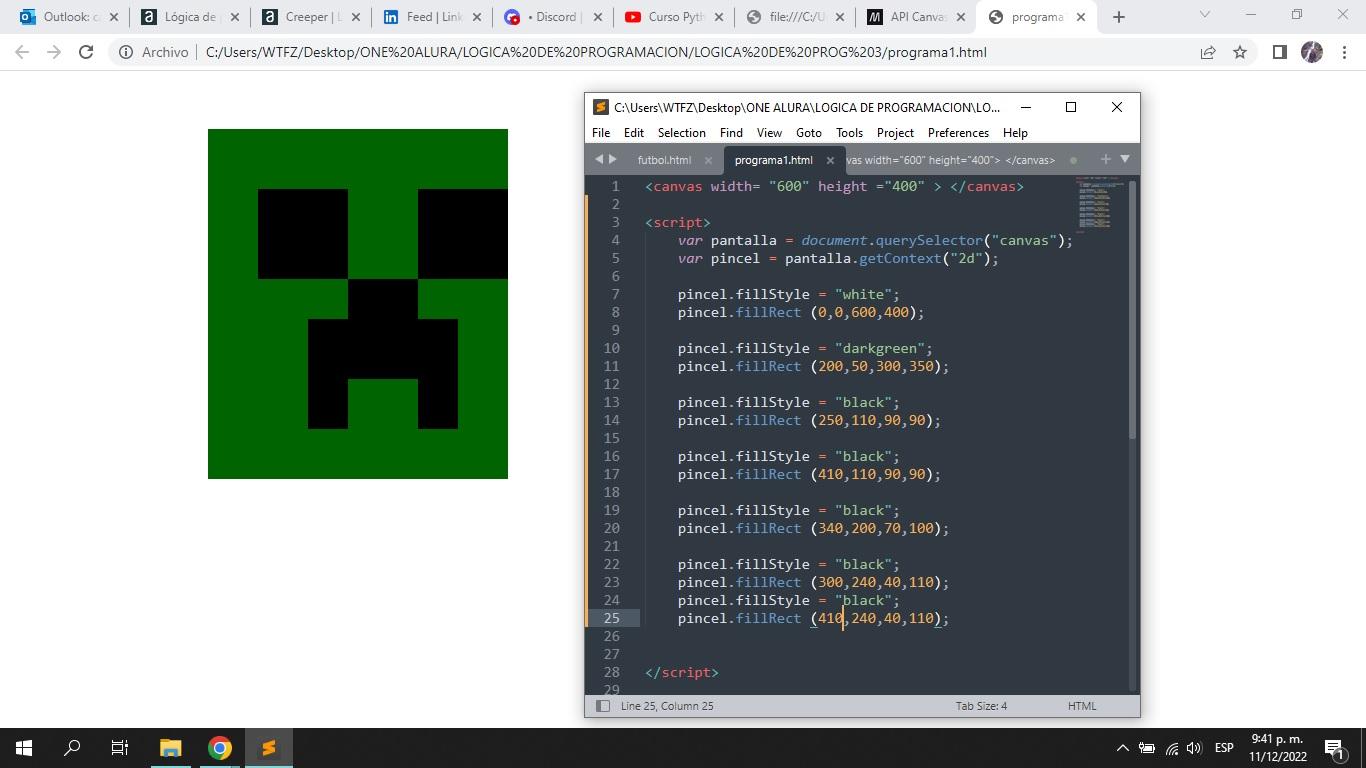Close the active programa tab

click(x=1080, y=17)
